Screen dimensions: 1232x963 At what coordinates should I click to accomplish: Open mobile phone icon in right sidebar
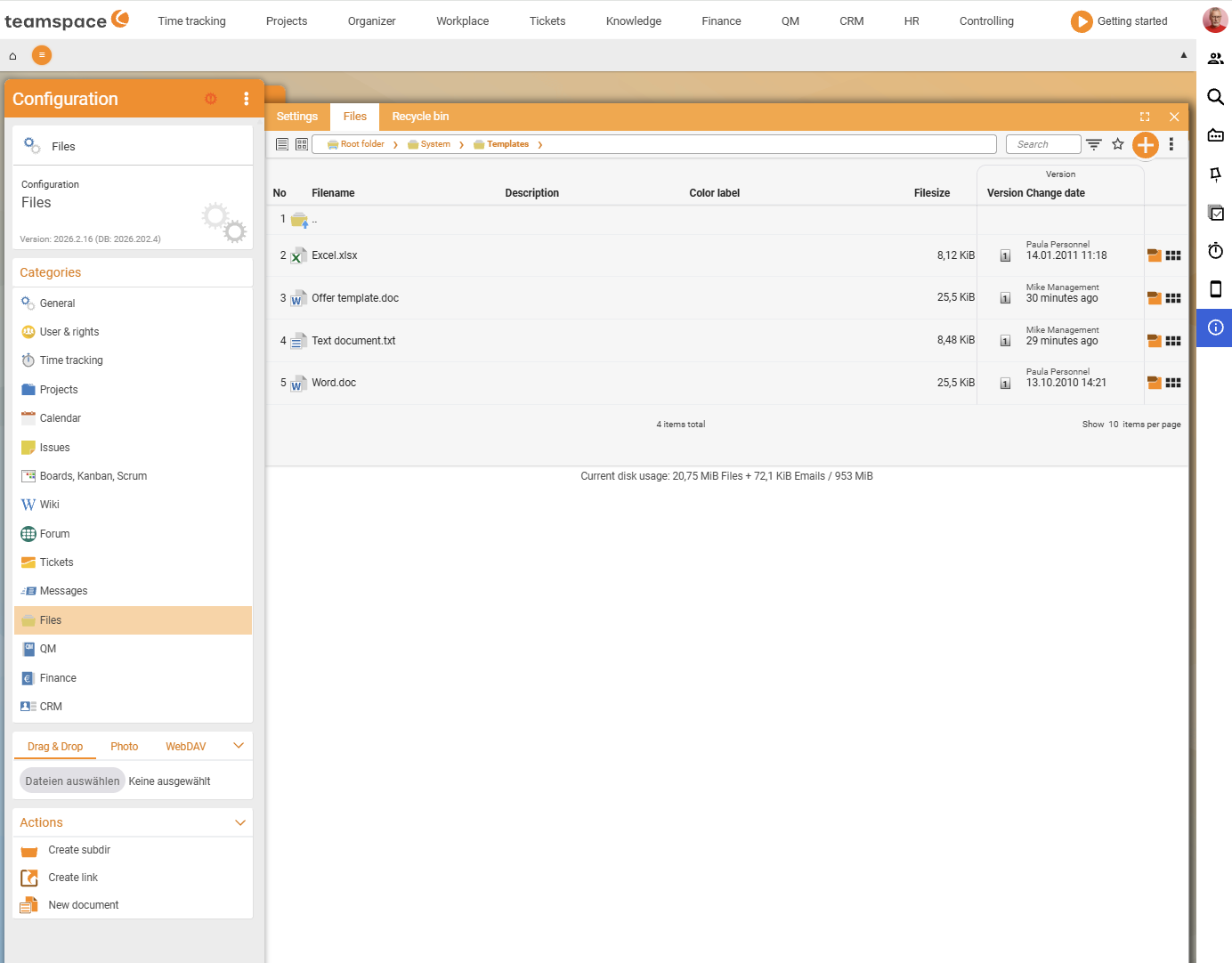click(1215, 289)
